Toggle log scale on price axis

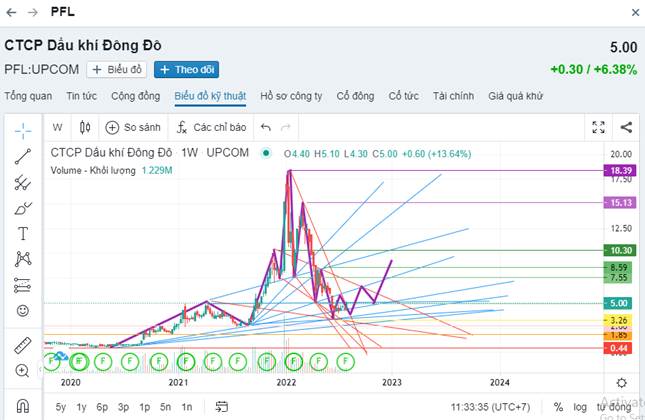coord(582,407)
